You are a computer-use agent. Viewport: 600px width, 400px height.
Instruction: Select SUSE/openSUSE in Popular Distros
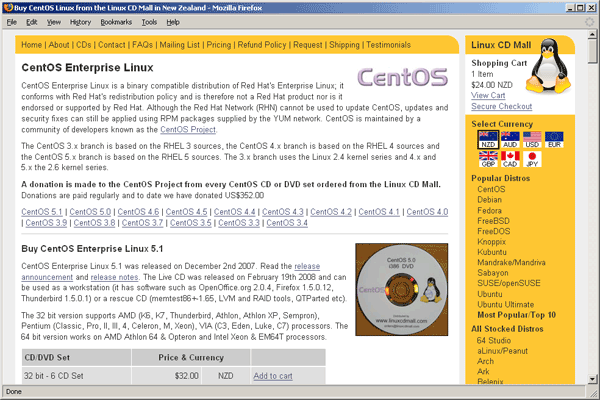(x=509, y=283)
